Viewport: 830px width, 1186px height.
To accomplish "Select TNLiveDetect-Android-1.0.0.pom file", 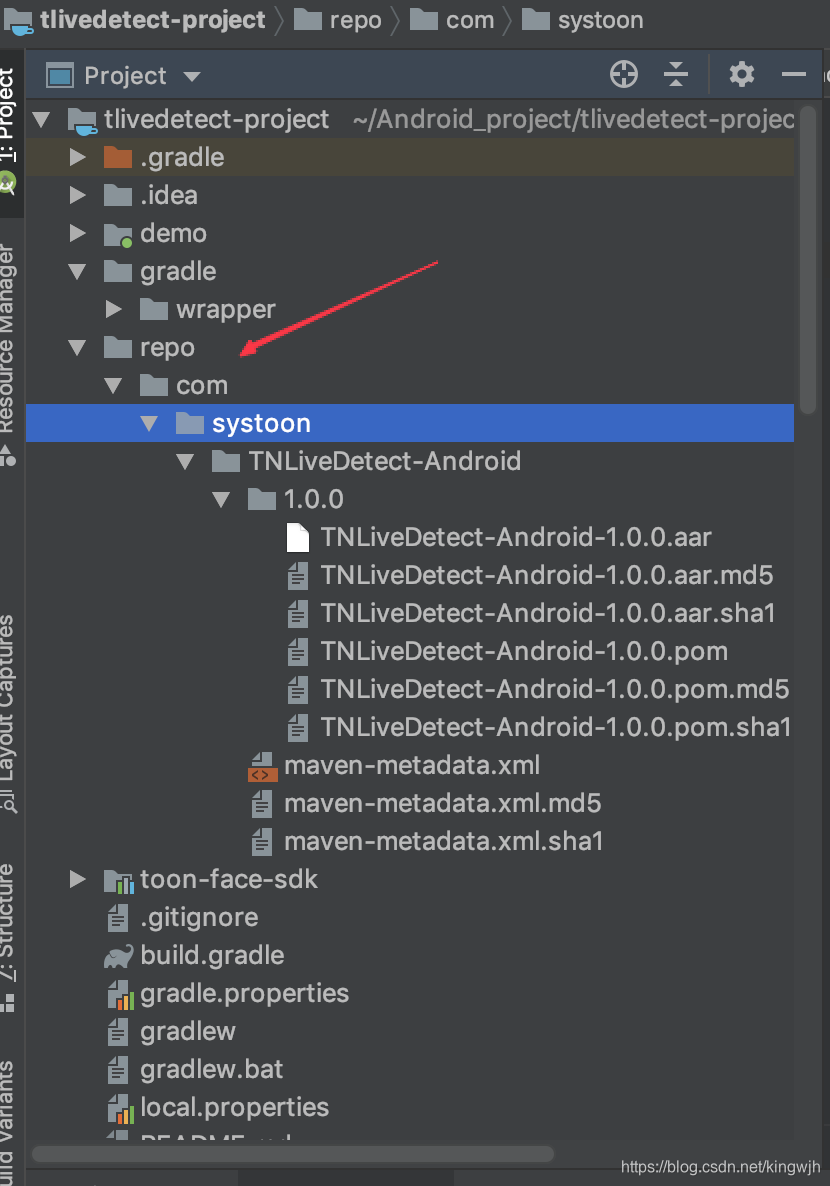I will pos(524,651).
